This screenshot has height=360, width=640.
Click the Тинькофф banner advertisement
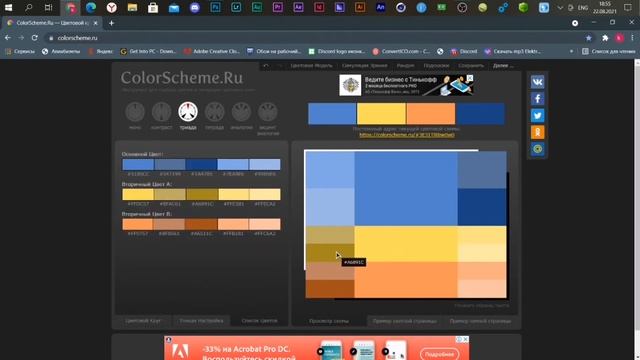click(x=406, y=85)
